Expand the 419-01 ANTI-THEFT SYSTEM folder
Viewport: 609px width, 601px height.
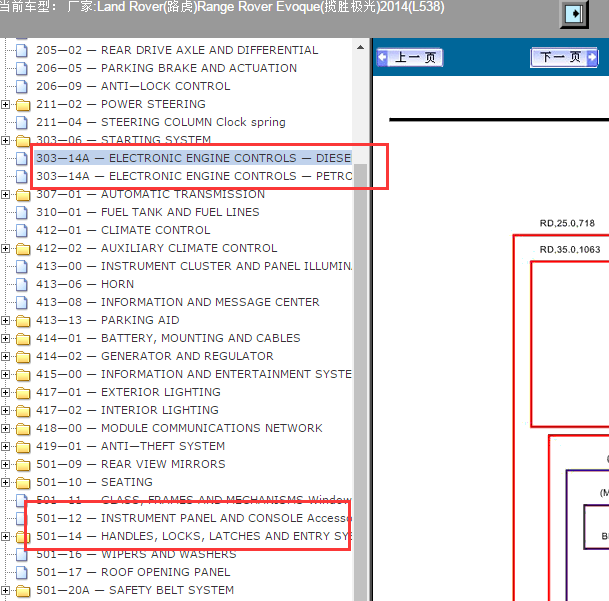tap(5, 446)
